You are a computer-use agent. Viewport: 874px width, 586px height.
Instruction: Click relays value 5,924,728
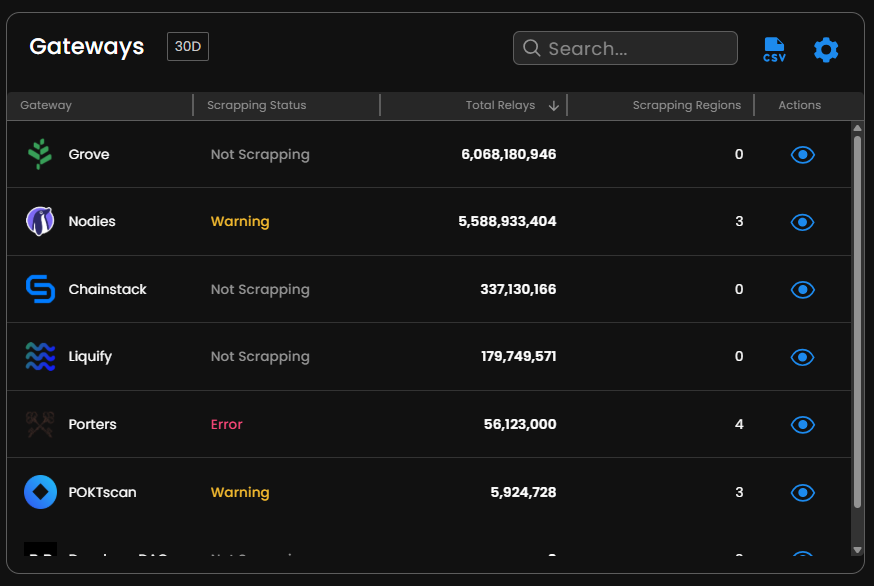tap(523, 492)
